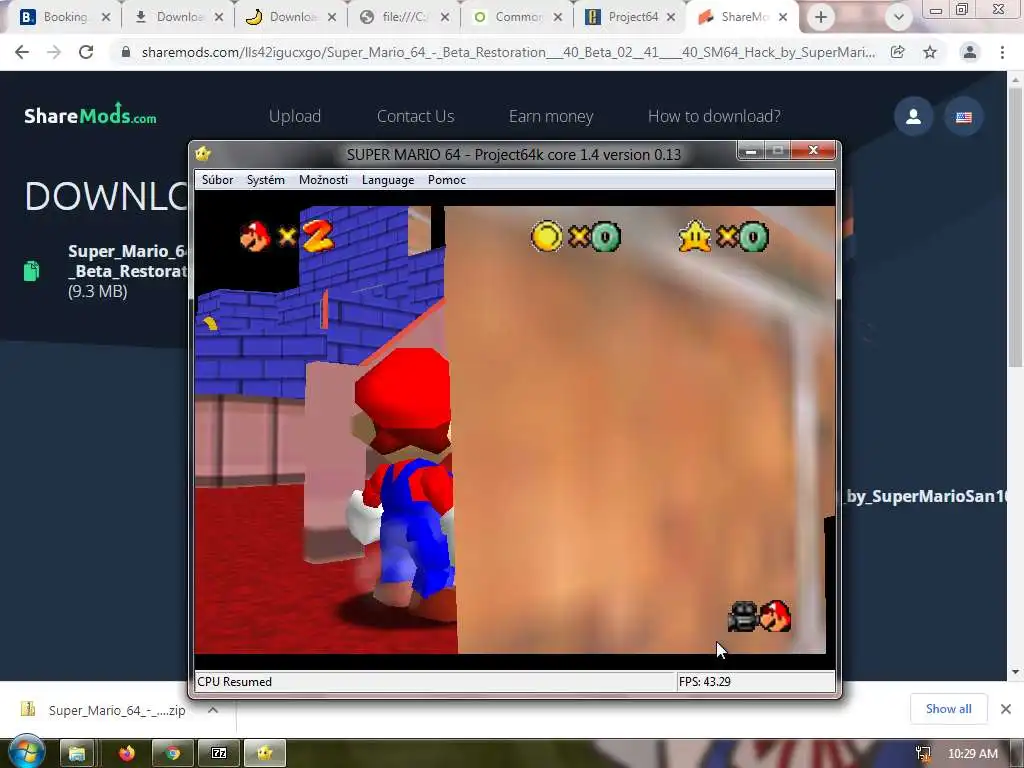1024x768 pixels.
Task: Close the Booking tab
Action: point(106,17)
